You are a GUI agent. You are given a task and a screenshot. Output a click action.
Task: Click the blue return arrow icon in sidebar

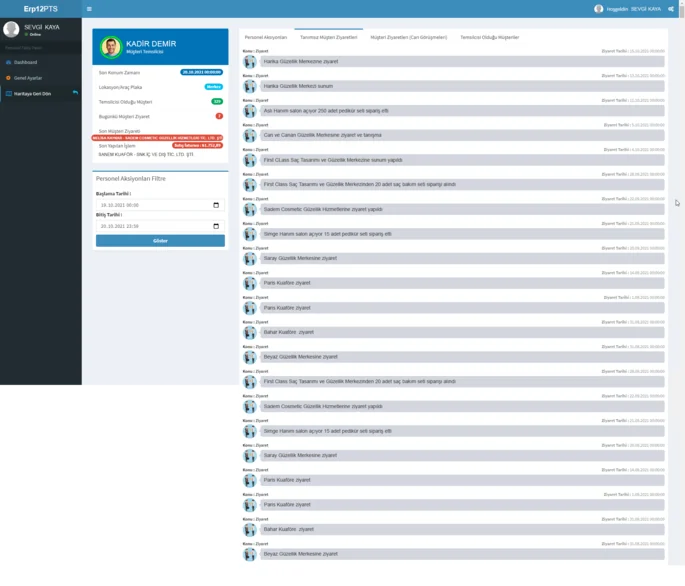(76, 93)
